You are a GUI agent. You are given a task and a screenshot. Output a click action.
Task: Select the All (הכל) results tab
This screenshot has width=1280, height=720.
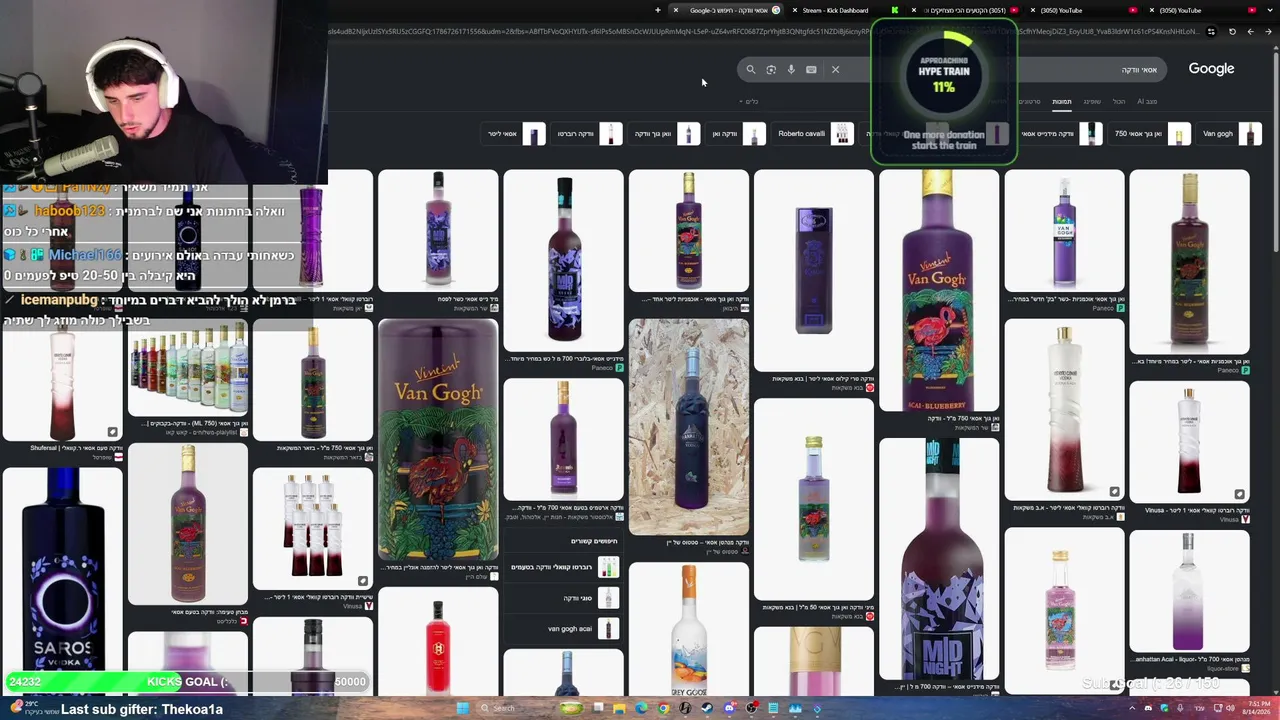pos(1119,101)
